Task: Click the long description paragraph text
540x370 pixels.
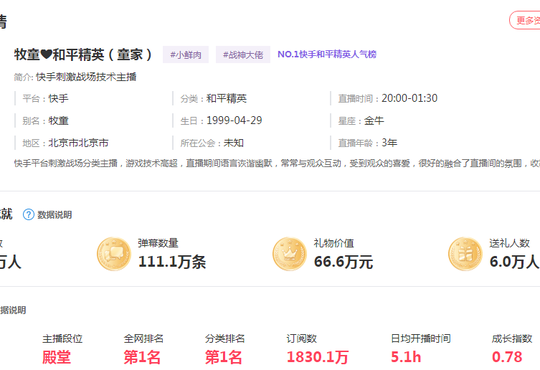Action: (277, 163)
